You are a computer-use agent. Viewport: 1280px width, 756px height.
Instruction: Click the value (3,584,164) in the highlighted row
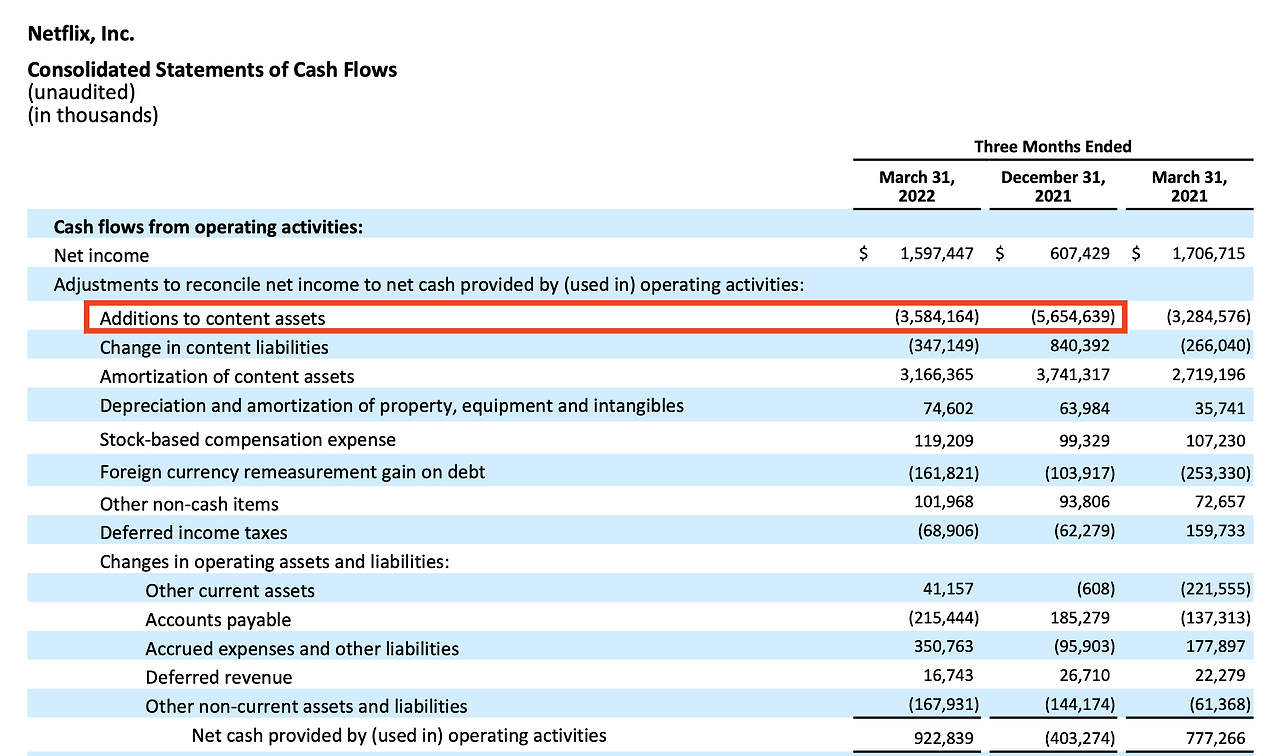(937, 317)
